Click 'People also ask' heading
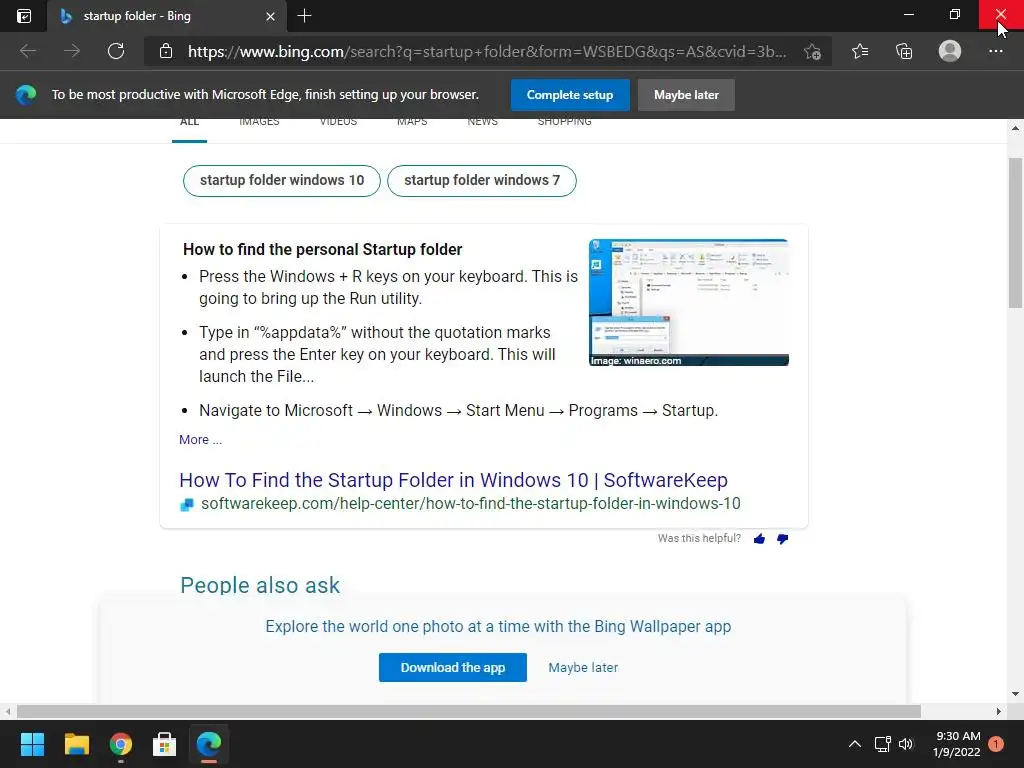 (260, 585)
